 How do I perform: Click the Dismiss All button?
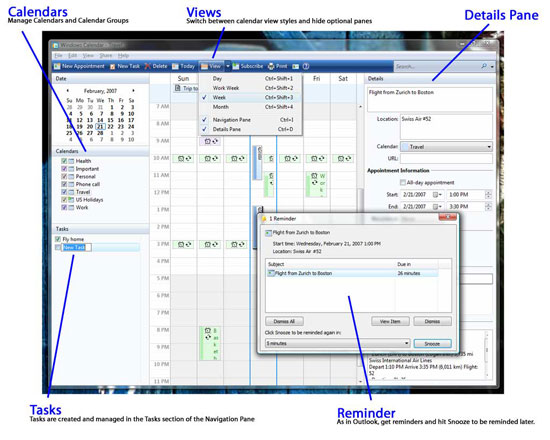click(x=284, y=321)
